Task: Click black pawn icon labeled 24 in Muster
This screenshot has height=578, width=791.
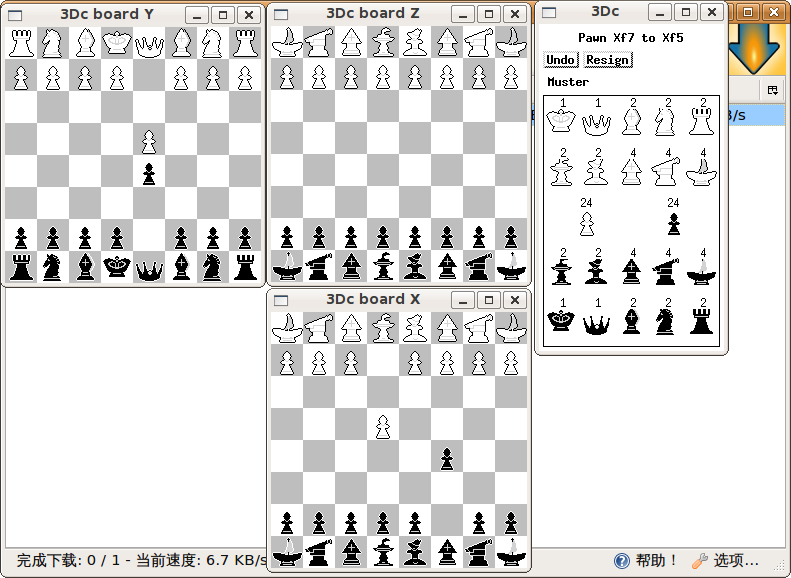Action: click(x=673, y=223)
